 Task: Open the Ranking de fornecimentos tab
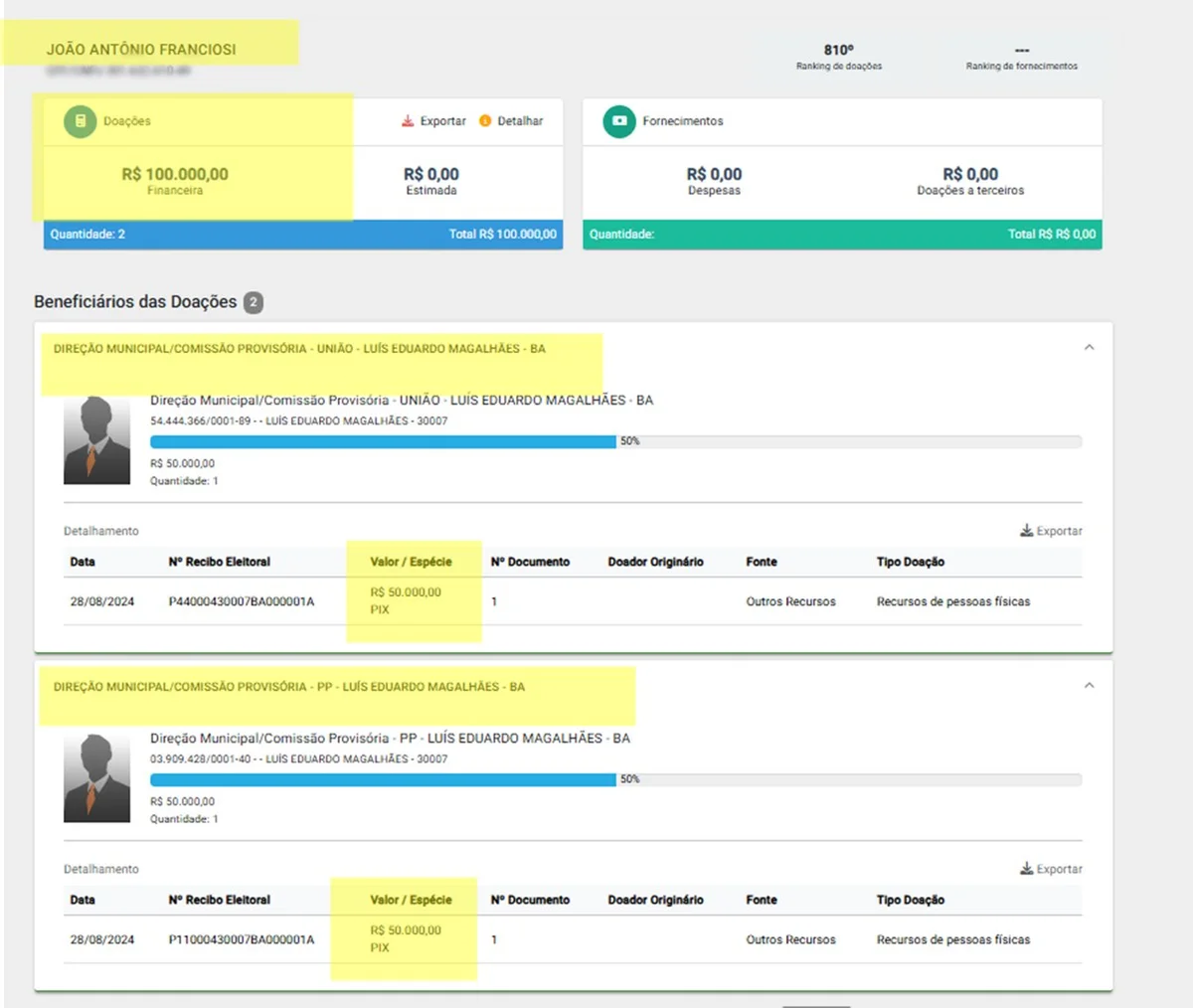click(1021, 57)
